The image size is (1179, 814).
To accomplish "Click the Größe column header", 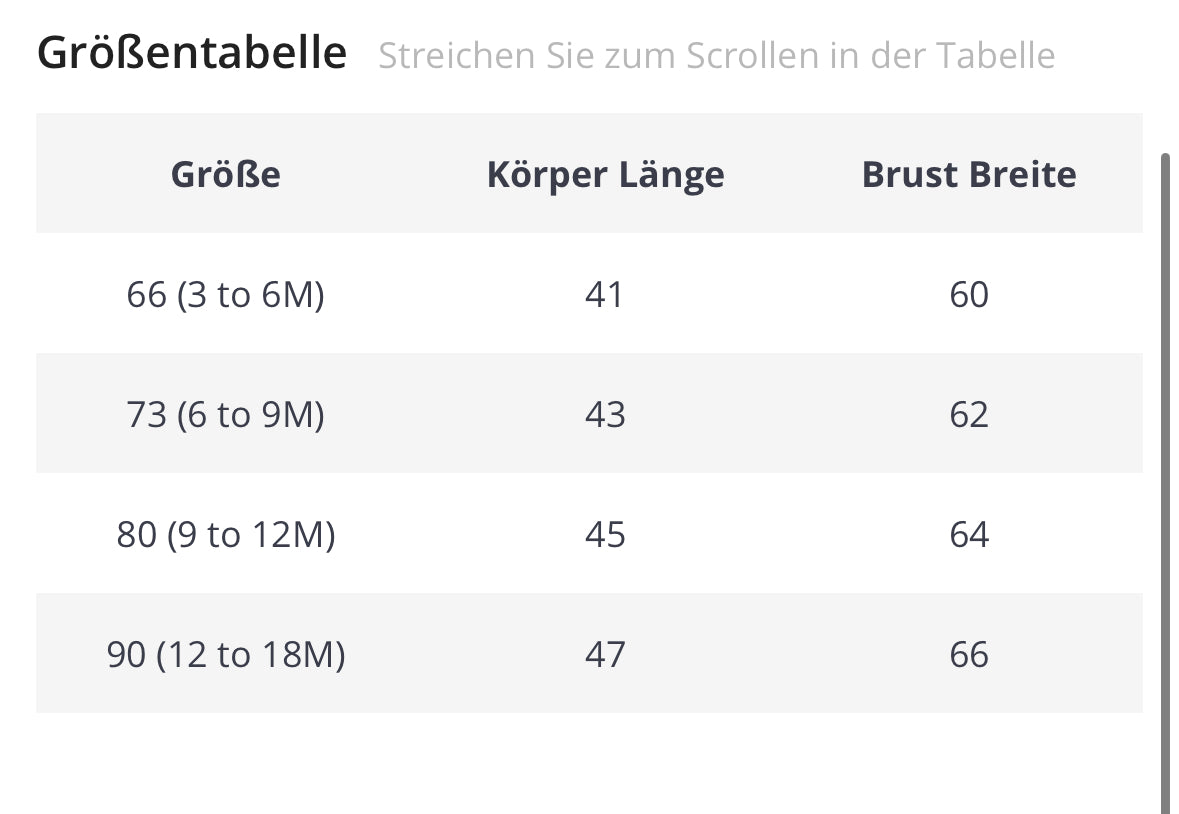I will tap(225, 174).
